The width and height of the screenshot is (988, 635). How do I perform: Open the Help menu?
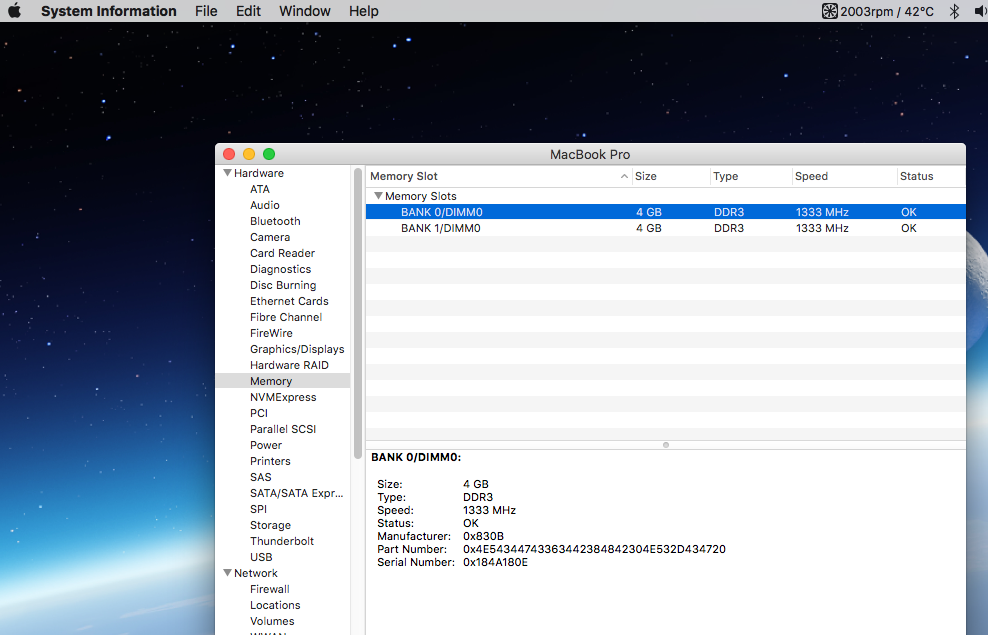click(364, 11)
